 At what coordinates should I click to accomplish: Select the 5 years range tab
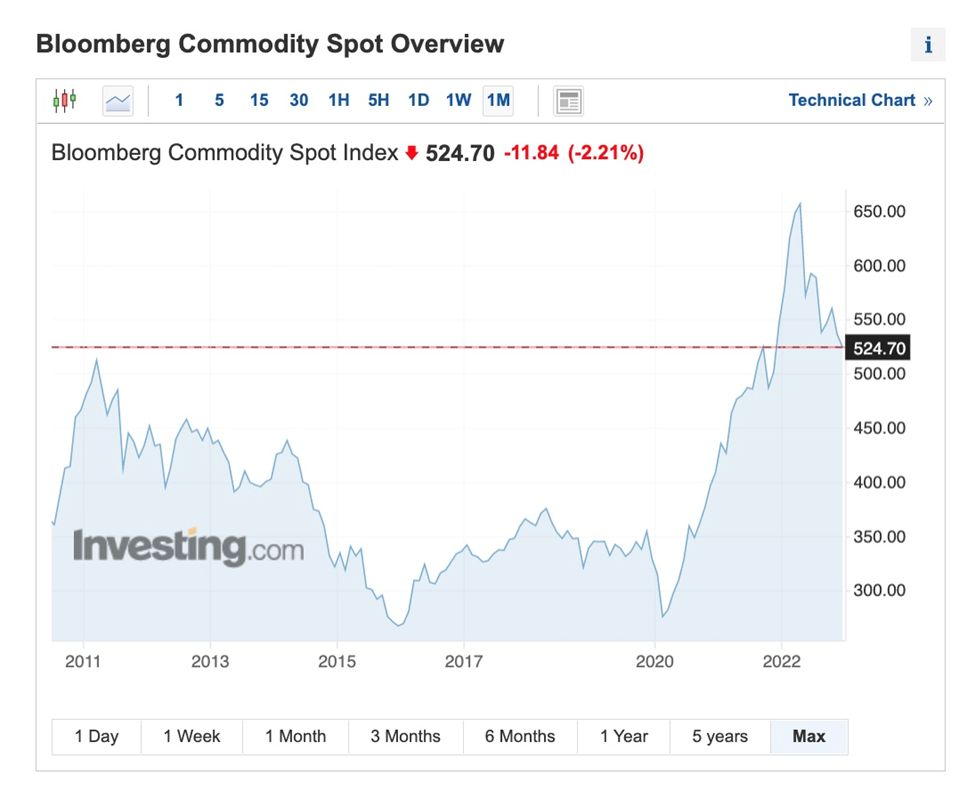720,736
